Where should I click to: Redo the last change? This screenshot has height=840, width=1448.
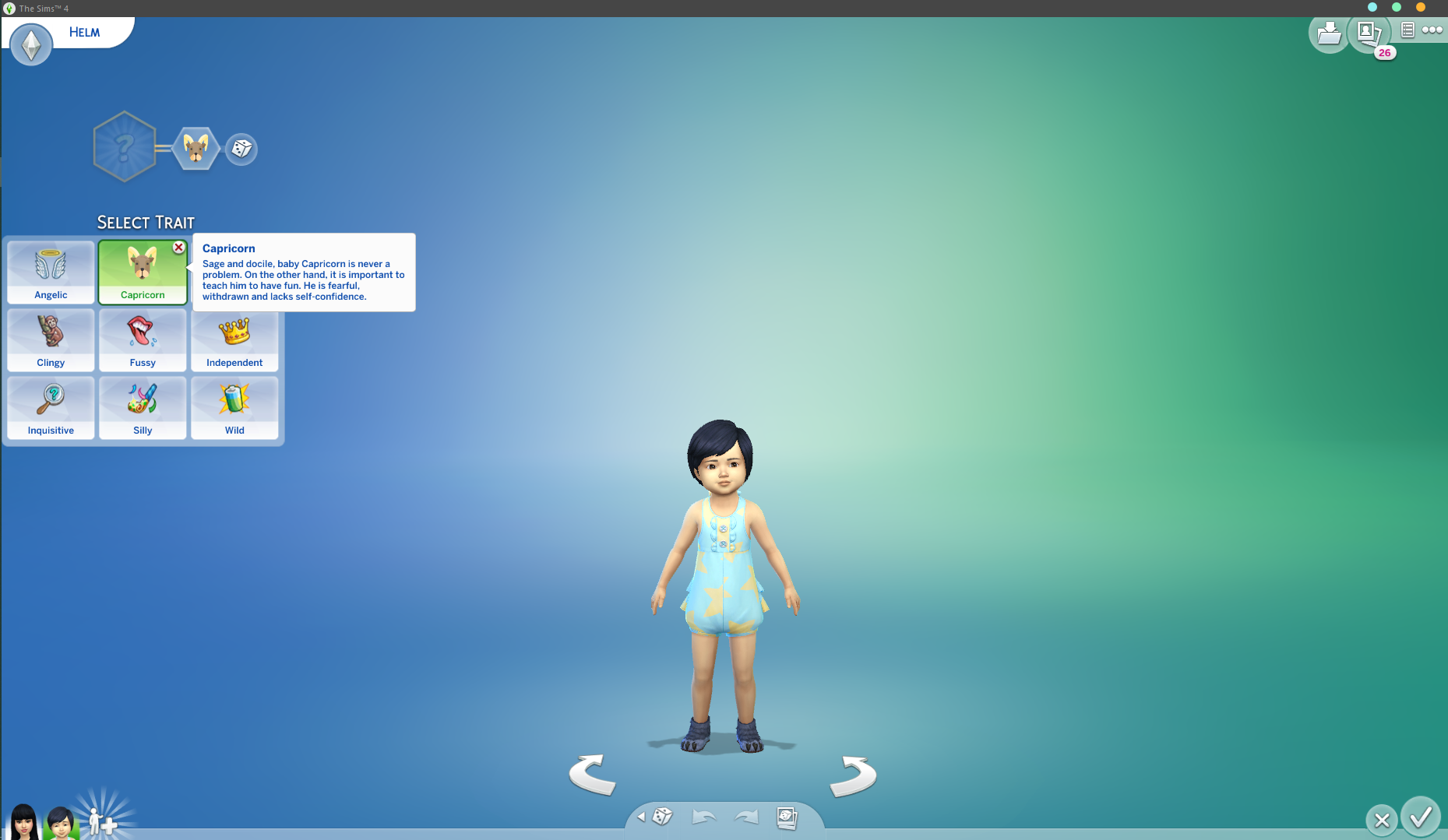746,817
